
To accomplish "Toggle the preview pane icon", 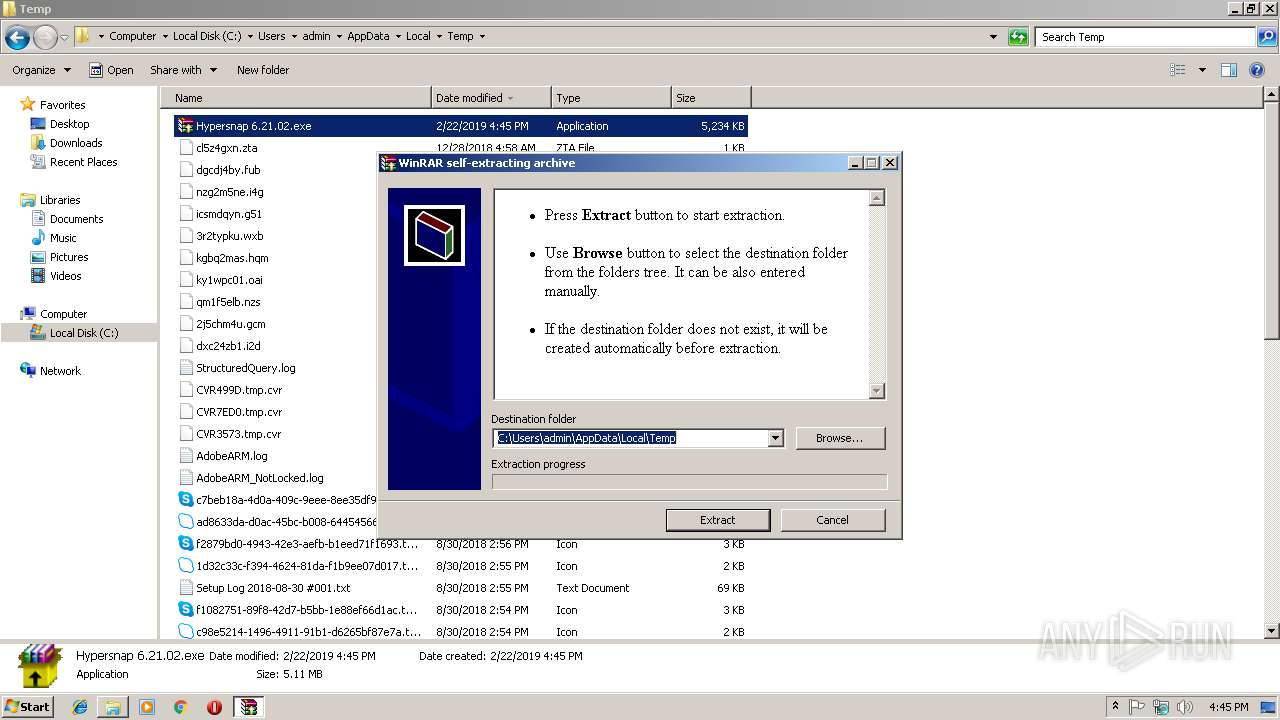I will pos(1229,70).
